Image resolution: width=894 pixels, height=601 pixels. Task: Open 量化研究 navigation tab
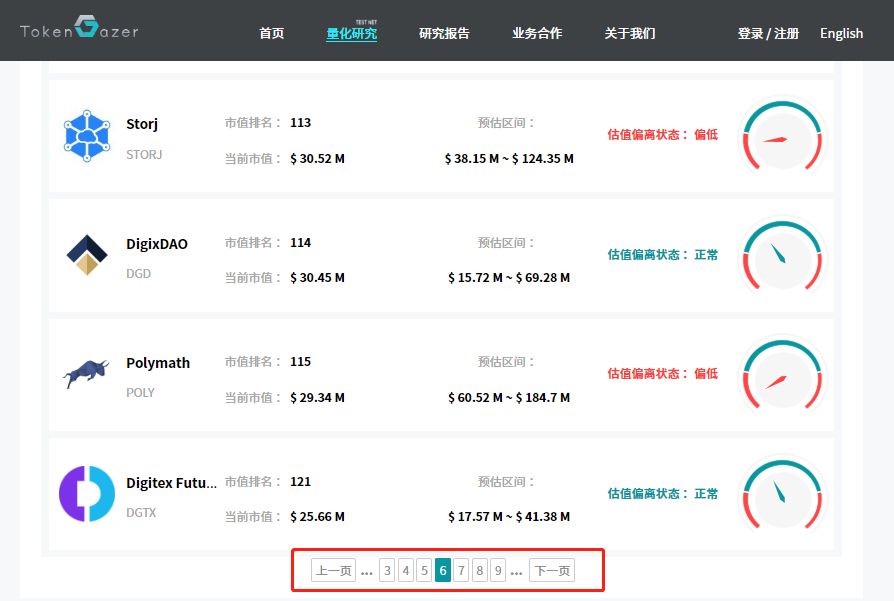point(352,34)
